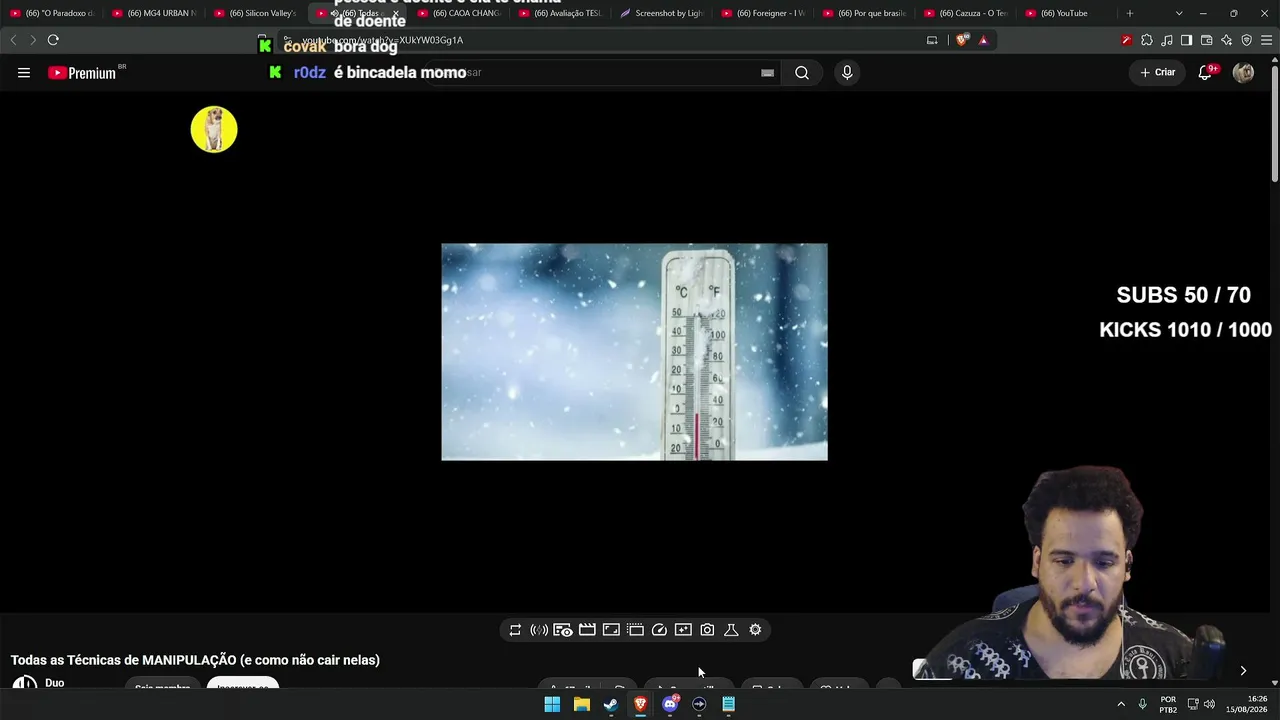Viewport: 1280px width, 720px height.
Task: Open Brave Leo AI sparkle icon
Action: click(1226, 40)
